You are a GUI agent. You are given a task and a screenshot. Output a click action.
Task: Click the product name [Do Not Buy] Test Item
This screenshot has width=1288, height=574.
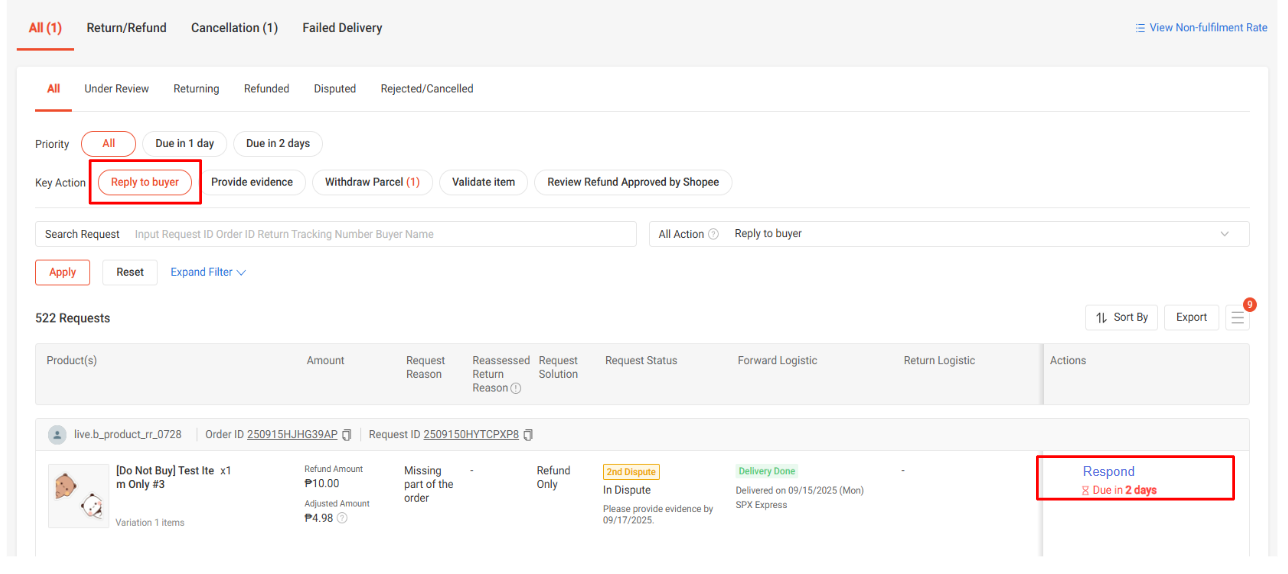tap(165, 477)
